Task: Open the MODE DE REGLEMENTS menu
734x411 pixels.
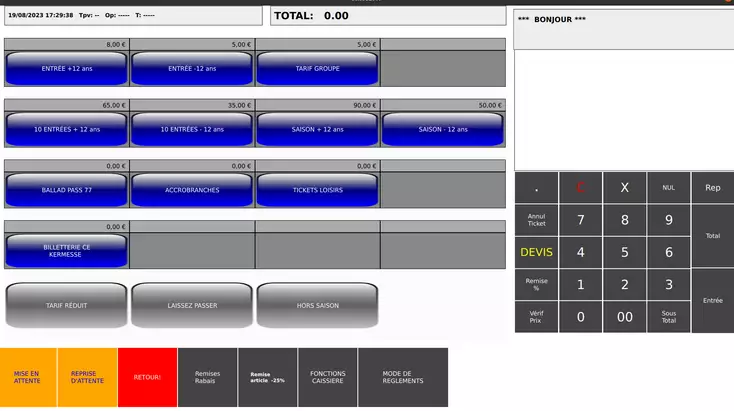Action: coord(403,377)
